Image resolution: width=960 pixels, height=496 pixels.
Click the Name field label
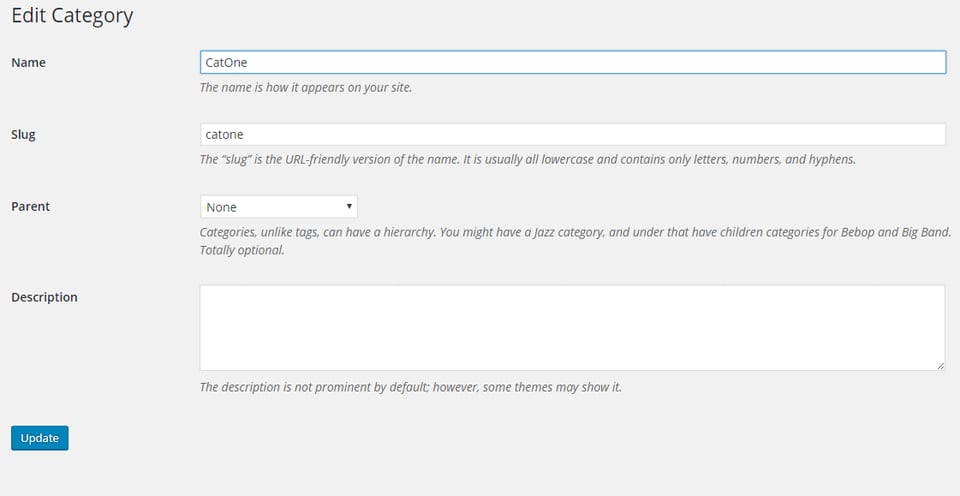click(28, 62)
